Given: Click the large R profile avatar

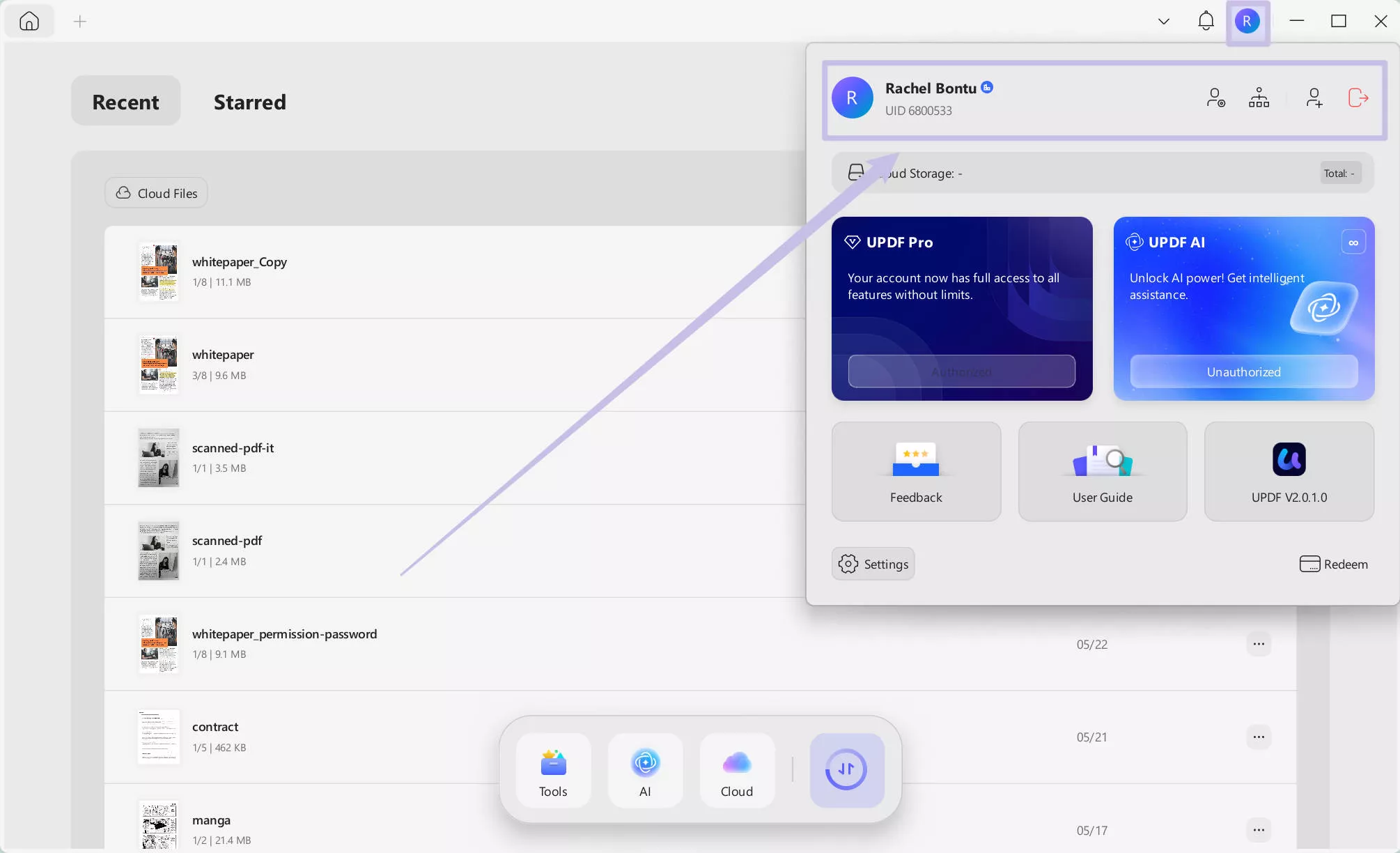Looking at the screenshot, I should 852,98.
